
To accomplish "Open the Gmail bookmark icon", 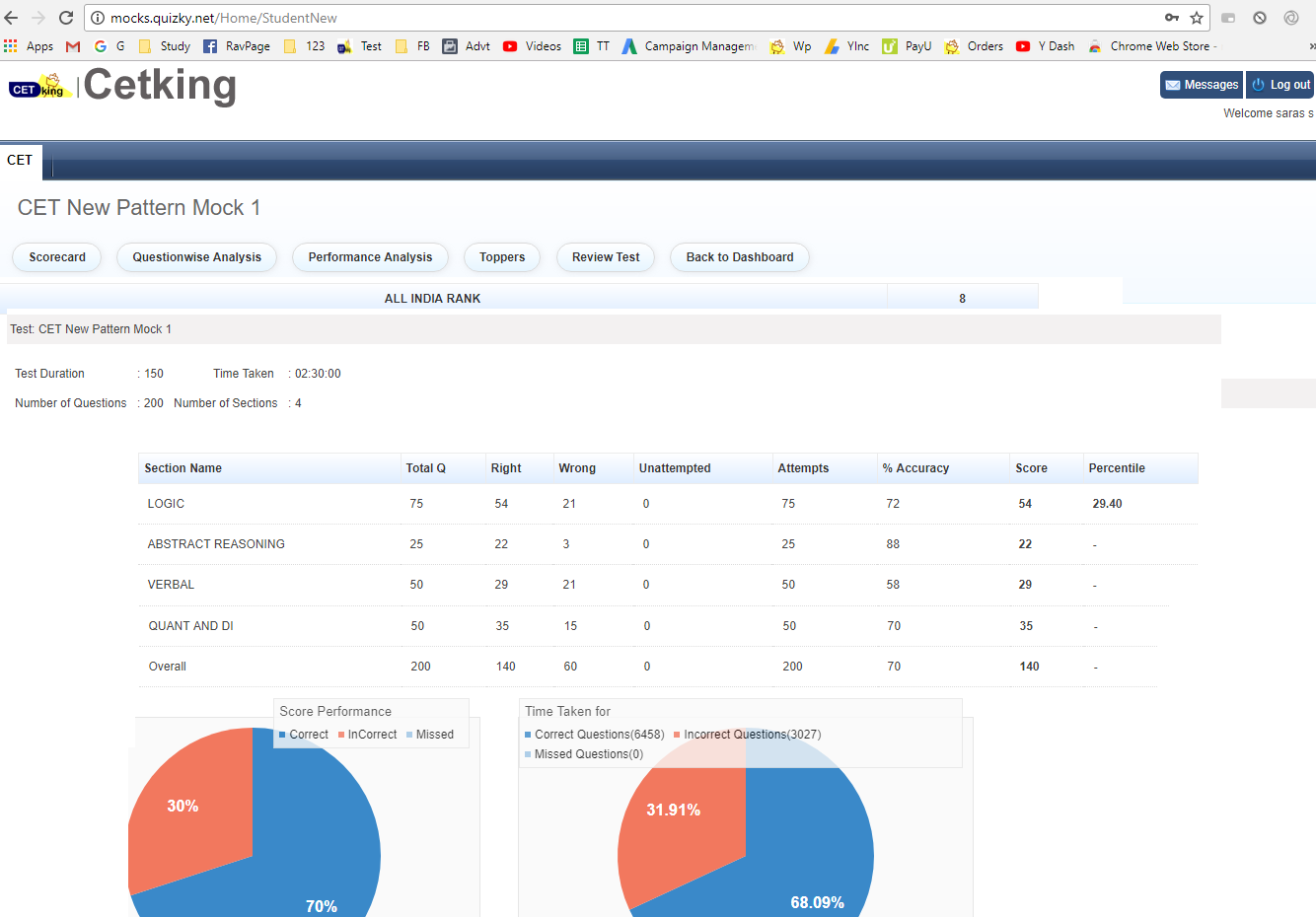I will tap(73, 46).
